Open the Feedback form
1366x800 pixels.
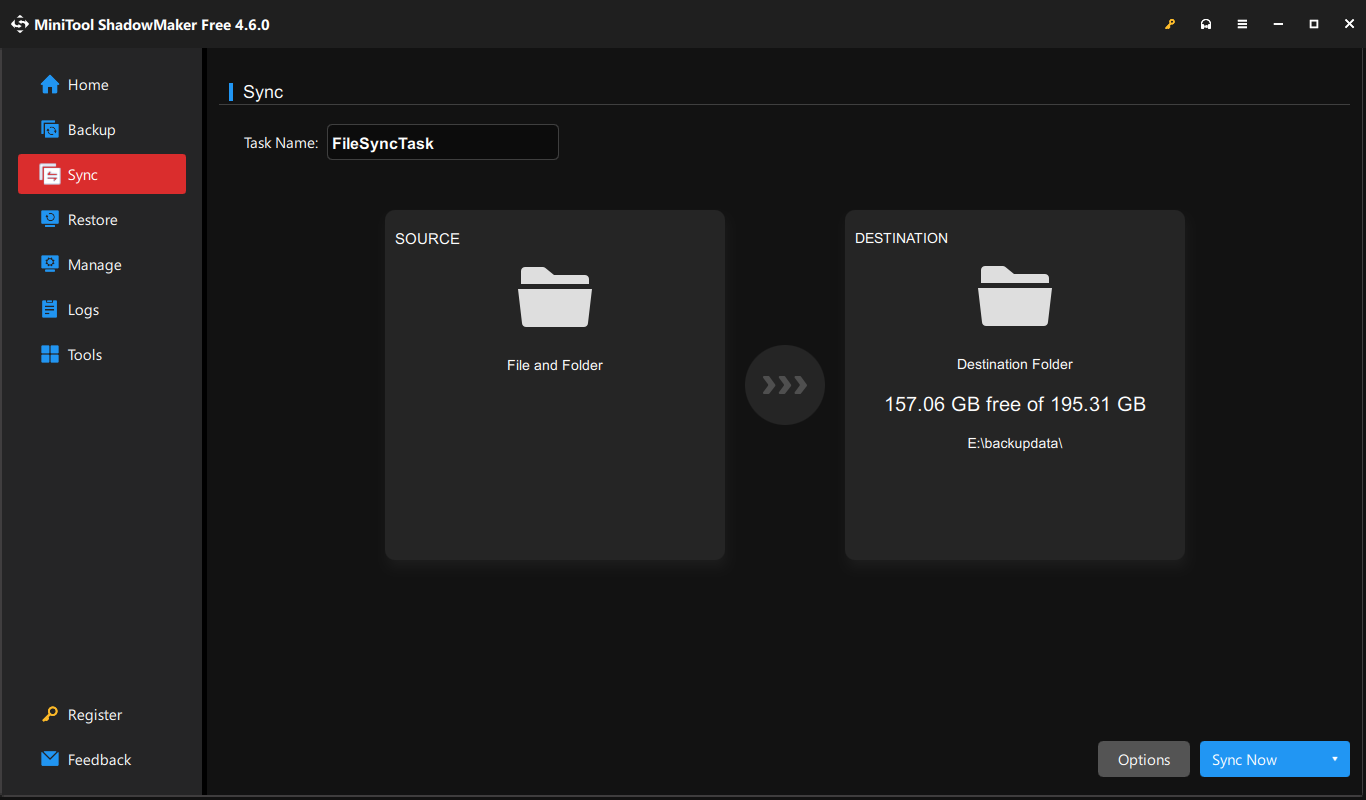click(x=99, y=759)
